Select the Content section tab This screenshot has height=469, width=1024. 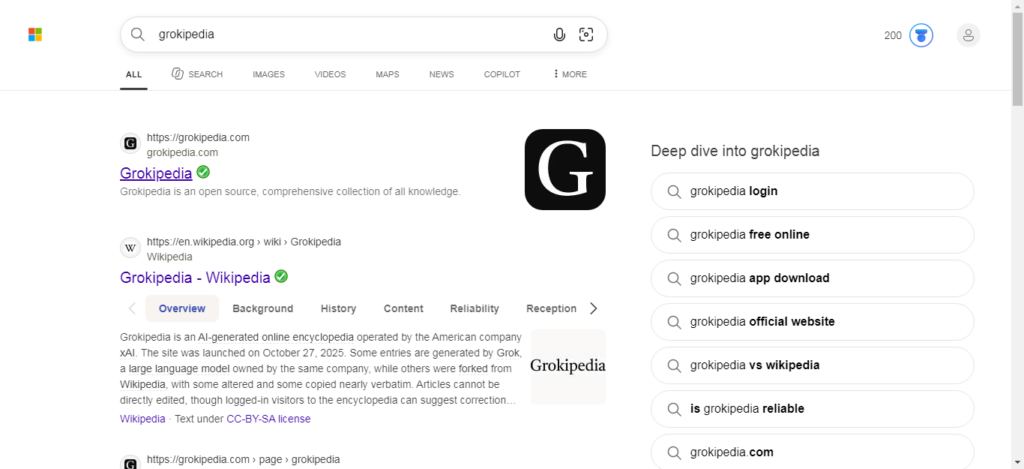[403, 308]
